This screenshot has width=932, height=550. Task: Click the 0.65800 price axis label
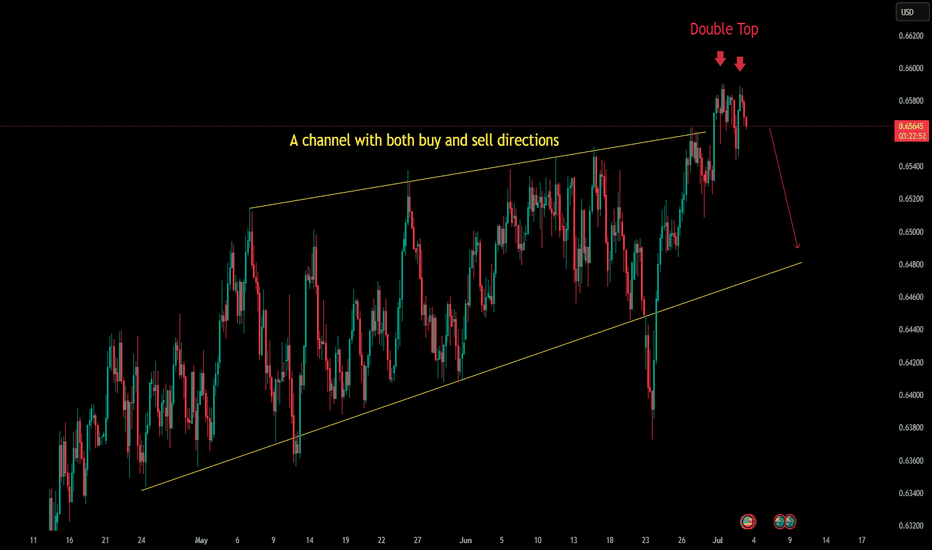(911, 101)
